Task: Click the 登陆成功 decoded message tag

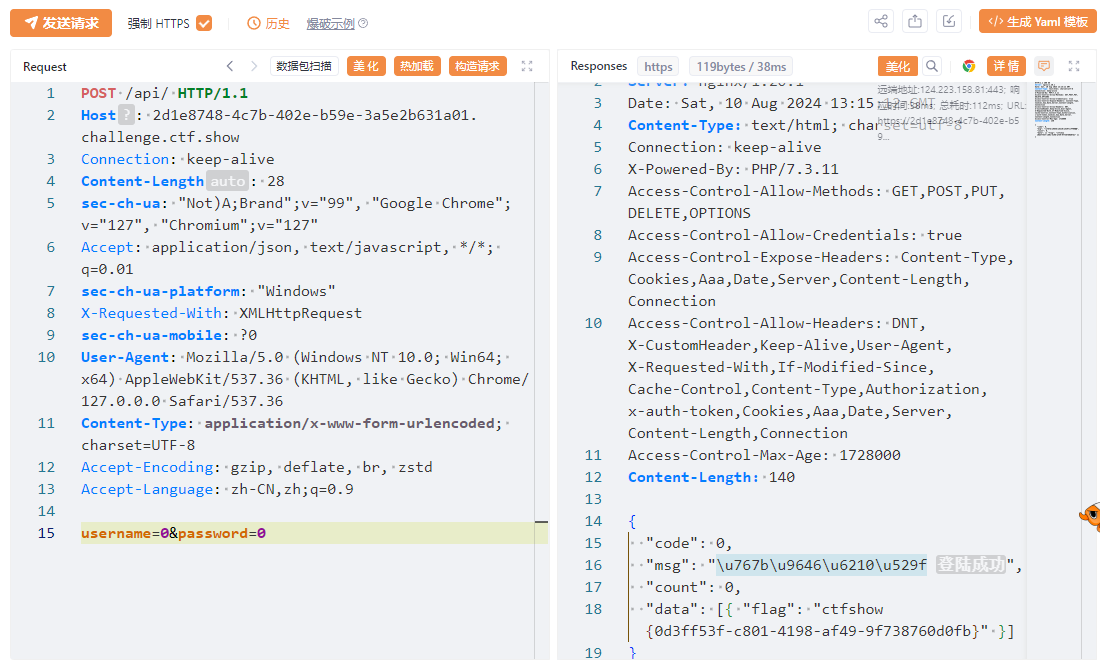Action: pyautogui.click(x=971, y=564)
